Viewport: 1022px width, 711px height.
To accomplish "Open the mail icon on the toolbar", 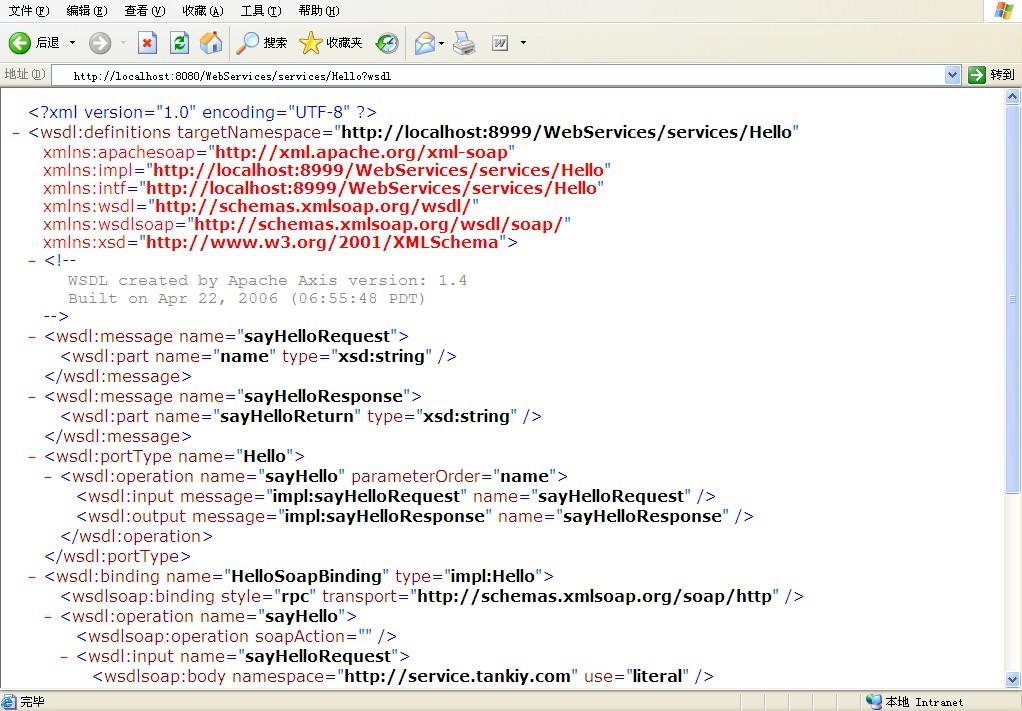I will click(x=424, y=43).
